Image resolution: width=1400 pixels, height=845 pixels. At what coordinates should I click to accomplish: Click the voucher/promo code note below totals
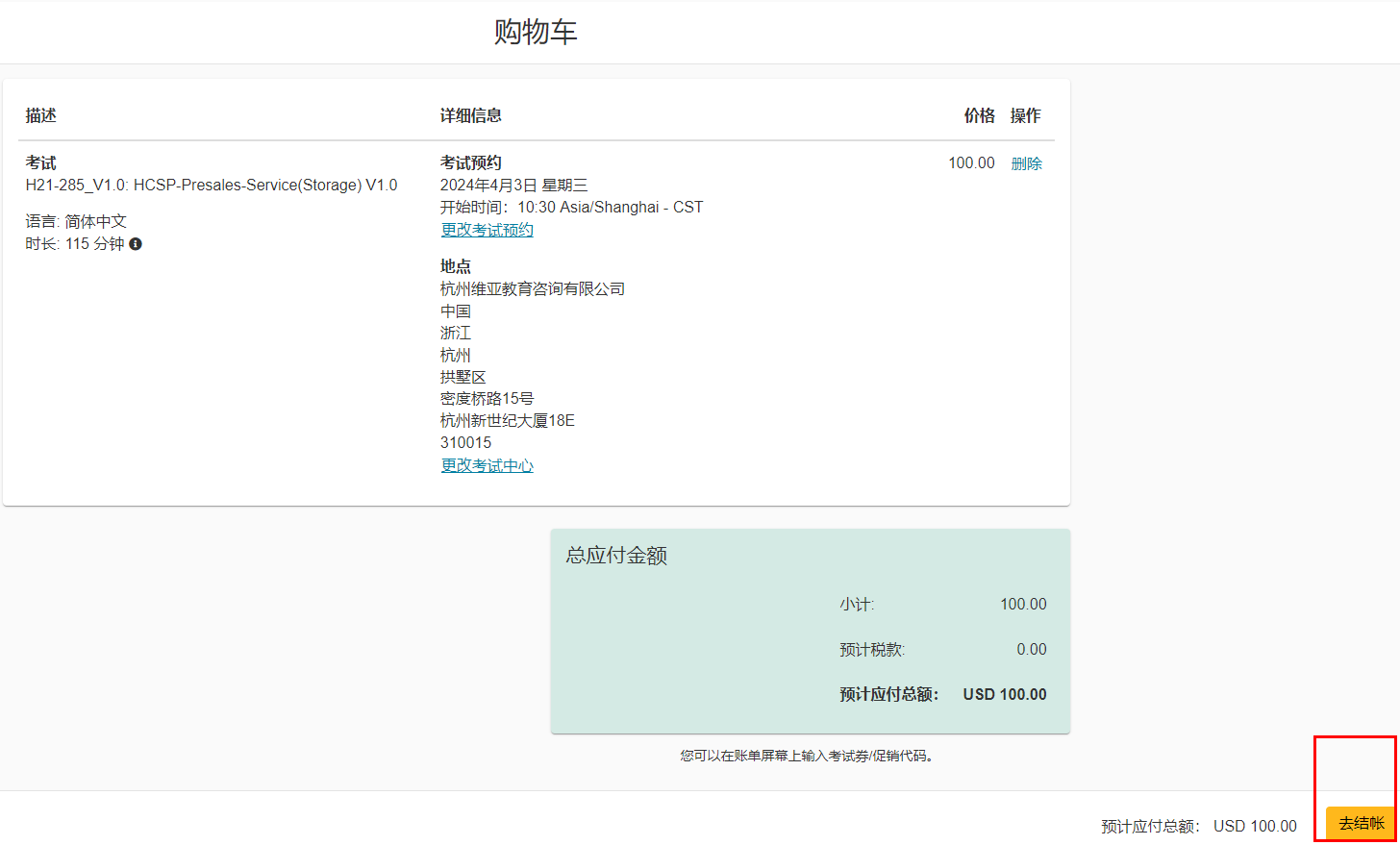[810, 756]
